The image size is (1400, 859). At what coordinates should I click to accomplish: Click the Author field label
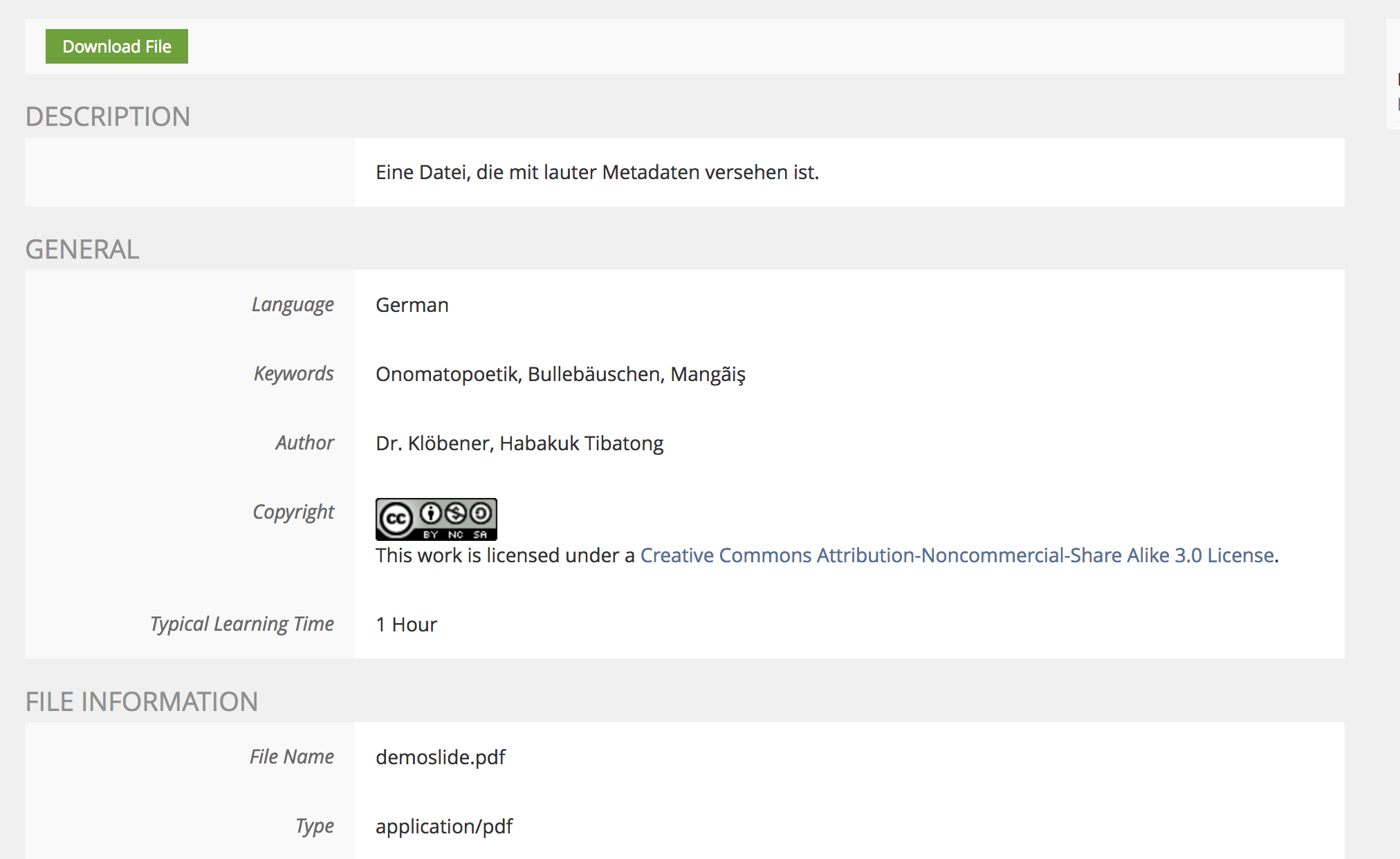[x=304, y=443]
